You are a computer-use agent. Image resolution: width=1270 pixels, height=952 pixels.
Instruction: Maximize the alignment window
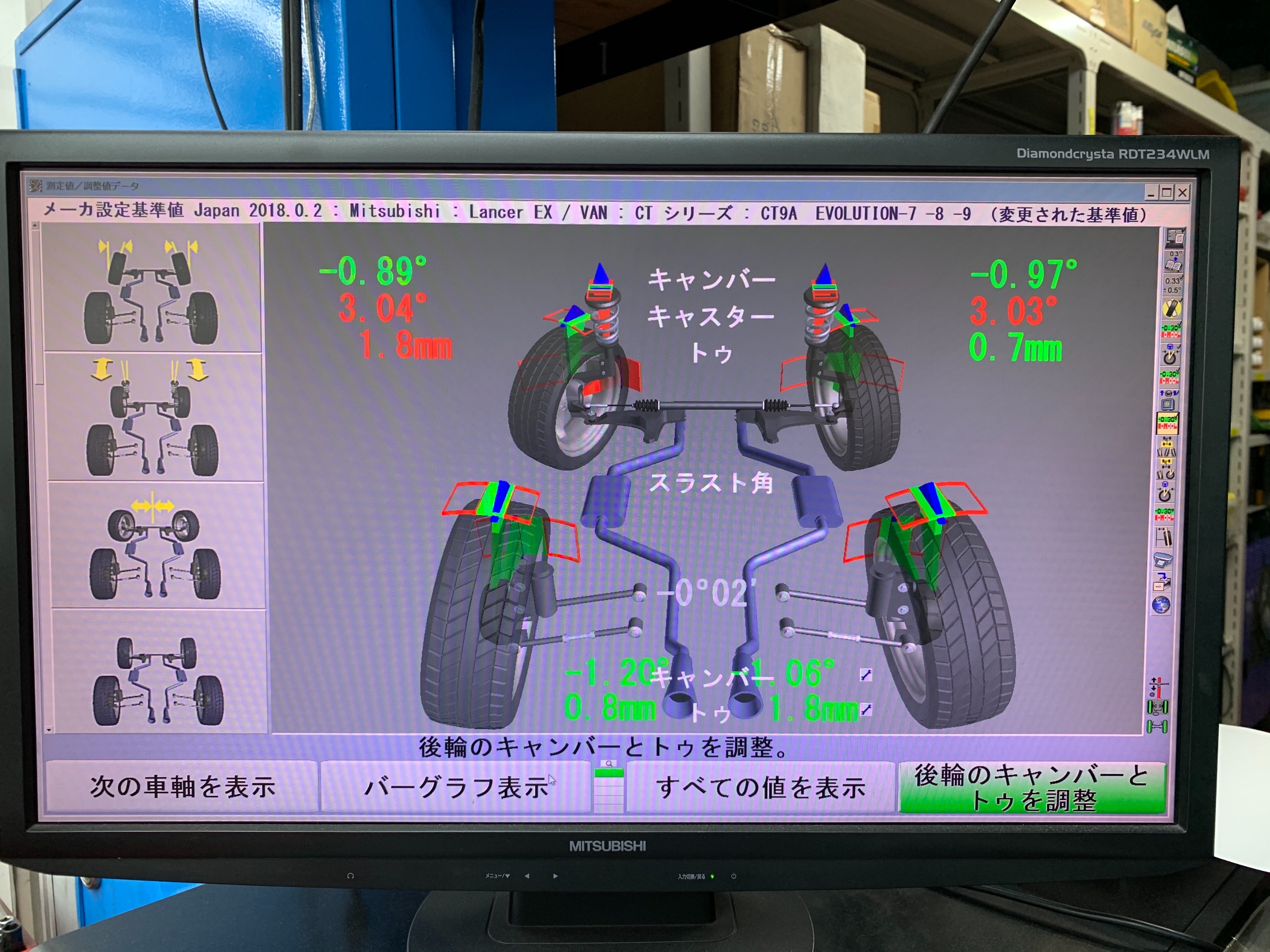pyautogui.click(x=1166, y=193)
